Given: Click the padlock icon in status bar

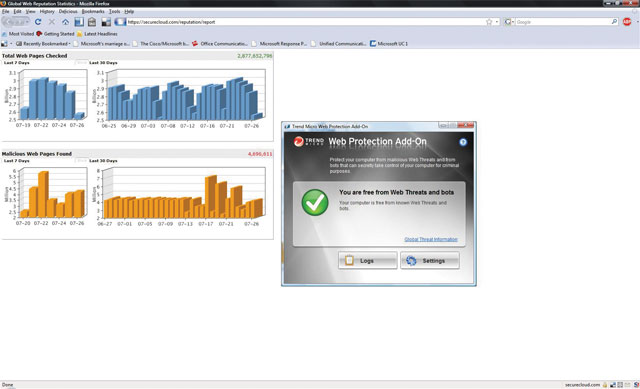Looking at the screenshot, I should 605,385.
